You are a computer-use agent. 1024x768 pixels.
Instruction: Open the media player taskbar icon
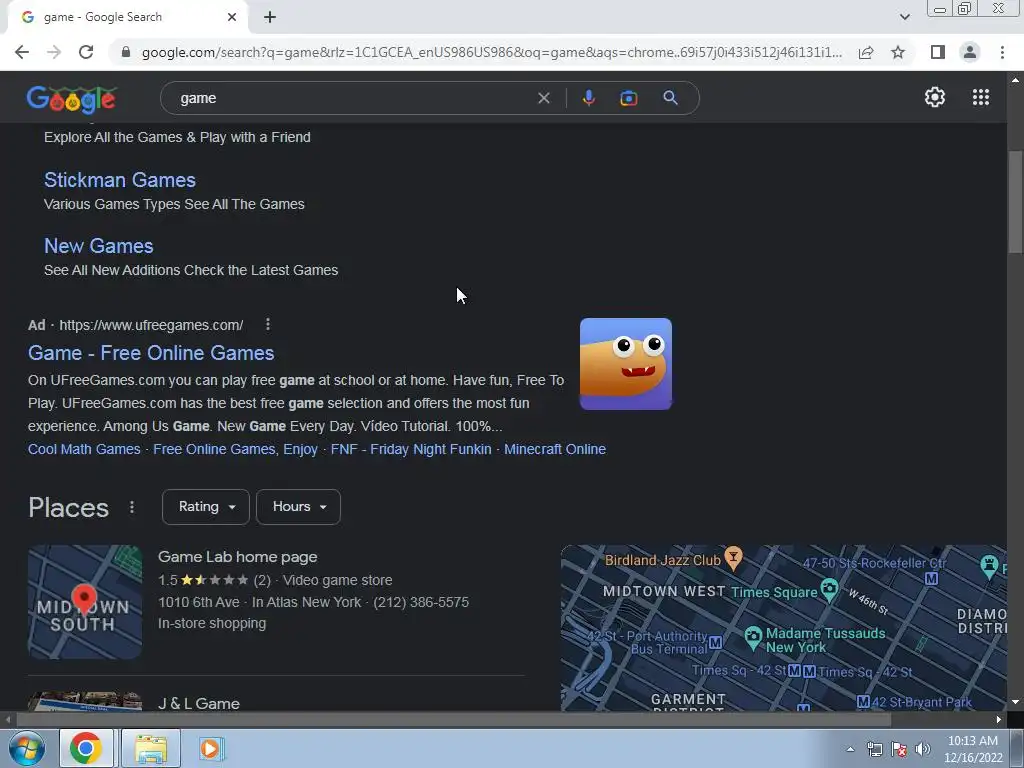[x=210, y=748]
